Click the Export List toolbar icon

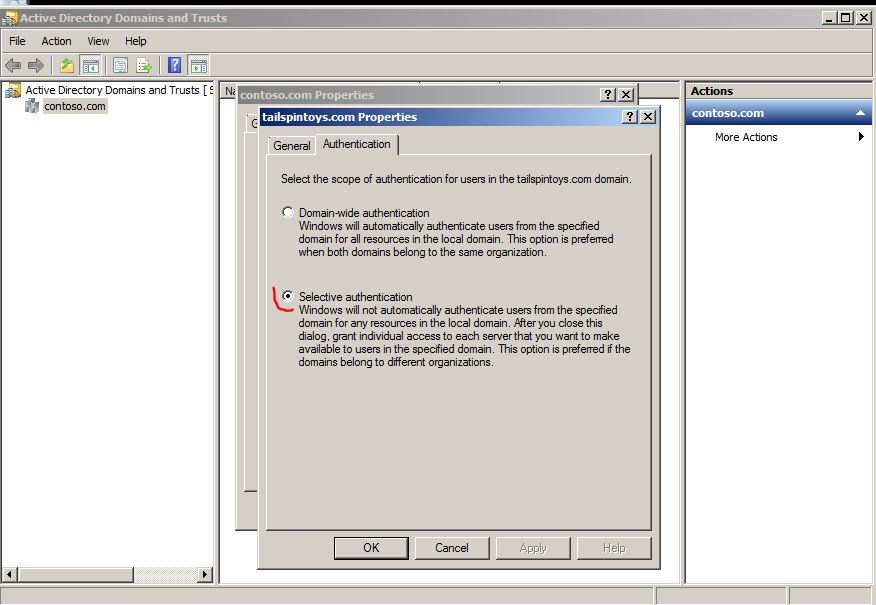point(144,65)
